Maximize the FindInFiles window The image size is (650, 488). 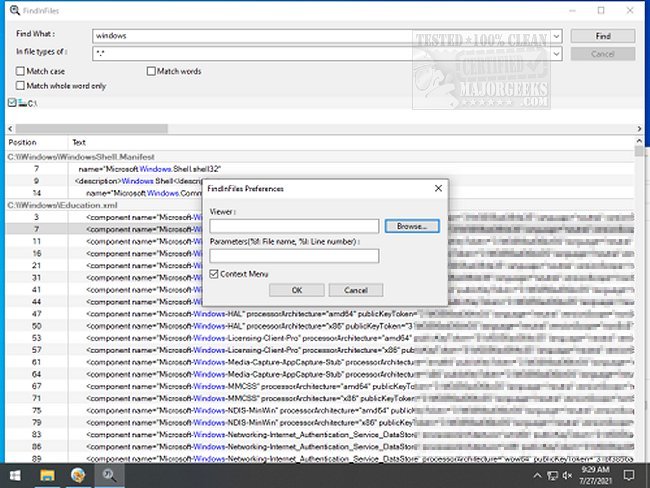tap(601, 10)
